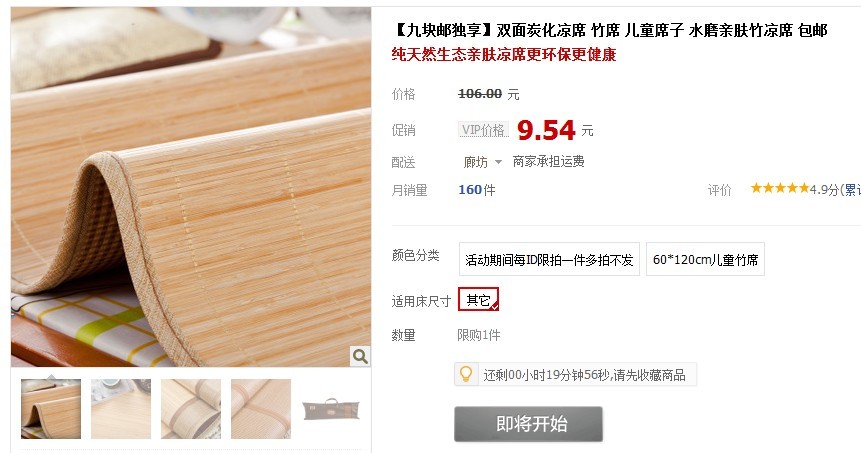Select fifth thumbnail showing carrying bag
Screen dimensions: 861x453
(x=331, y=409)
